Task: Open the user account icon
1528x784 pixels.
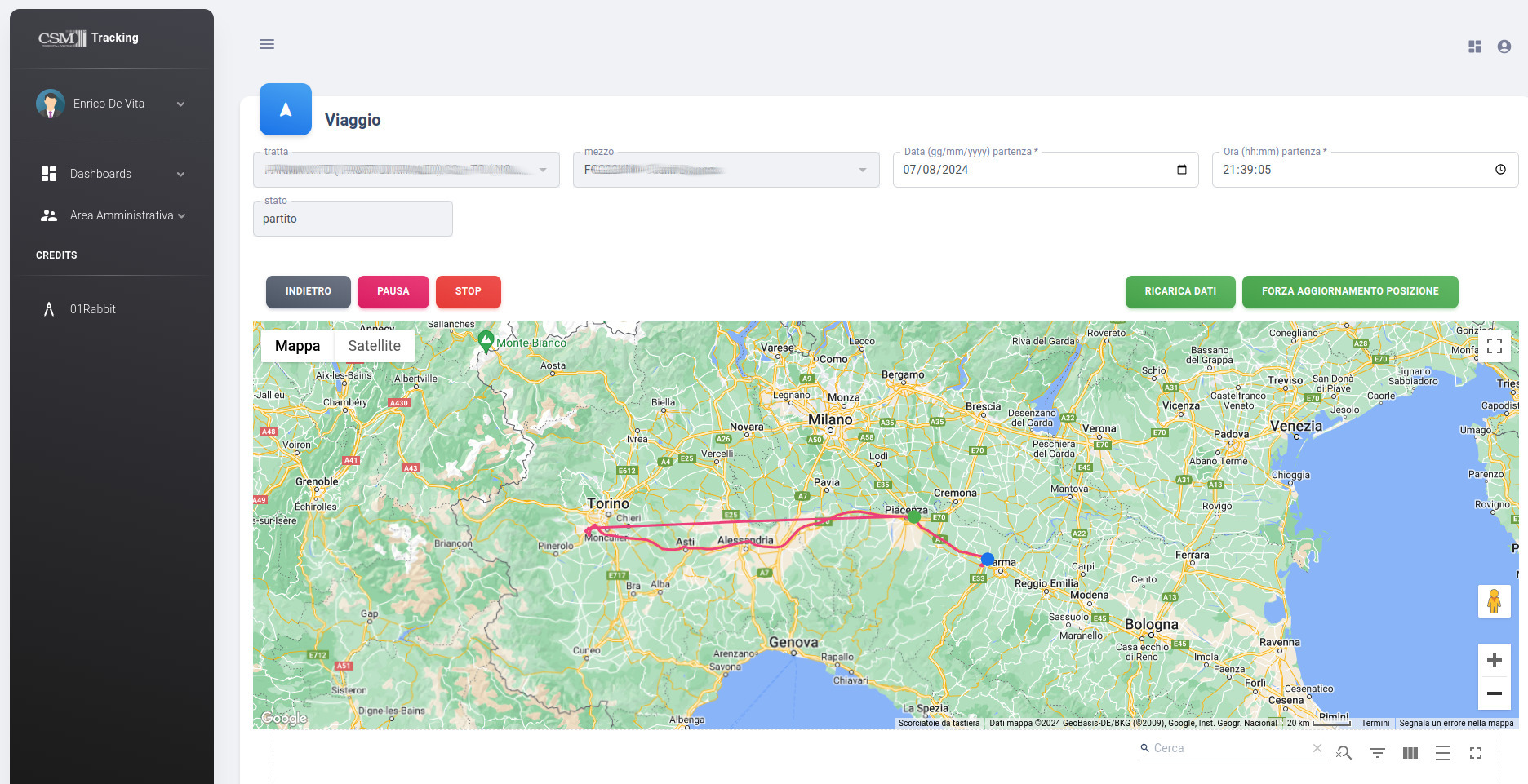Action: 1504,47
